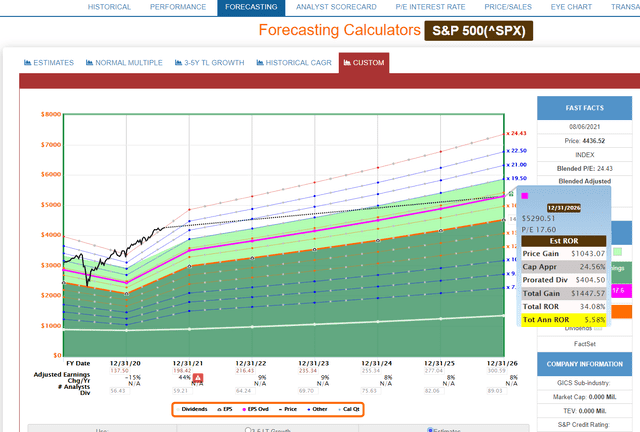Image resolution: width=640 pixels, height=432 pixels.
Task: Click the magenta 17.6 legend box
Action: 621,291
